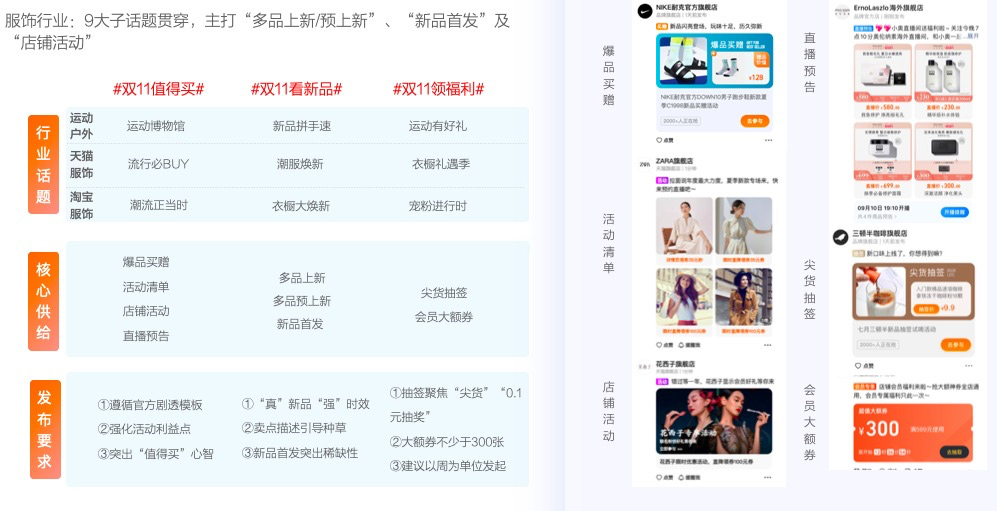This screenshot has height=511, width=997.
Task: Tap the reminder bell on ZARA post
Action: [x=682, y=345]
